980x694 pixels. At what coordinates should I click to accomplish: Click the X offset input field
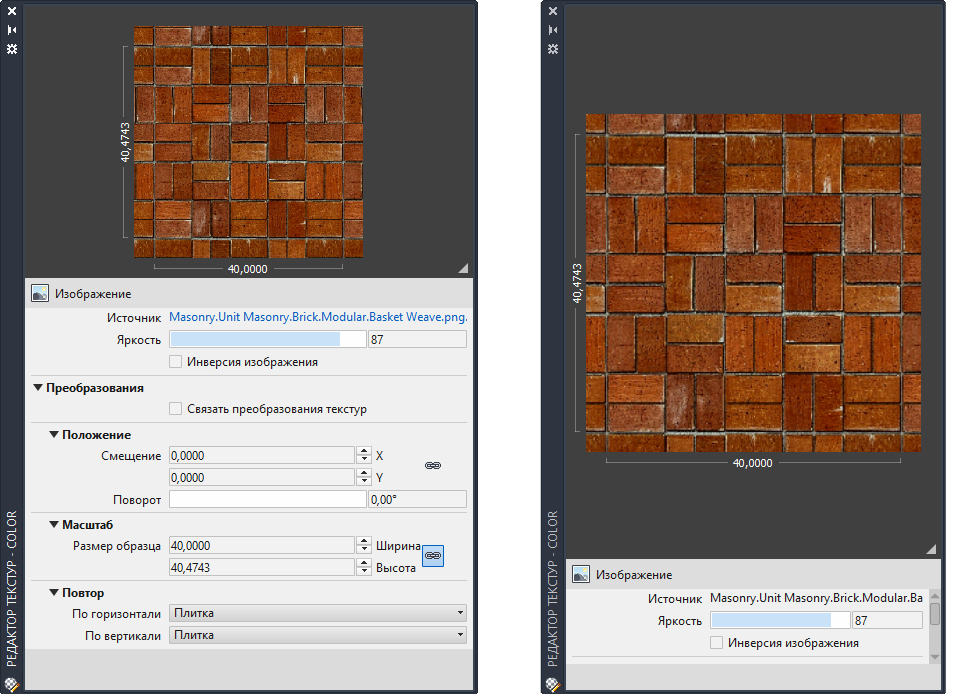click(x=262, y=455)
